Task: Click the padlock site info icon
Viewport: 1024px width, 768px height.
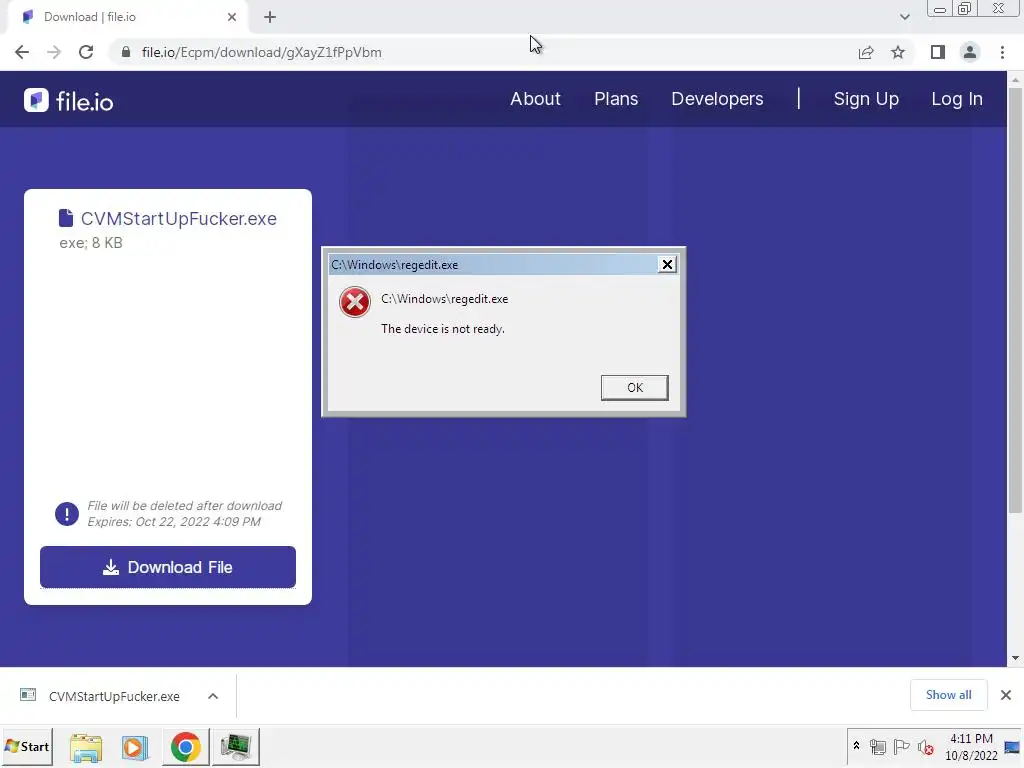Action: pyautogui.click(x=126, y=52)
